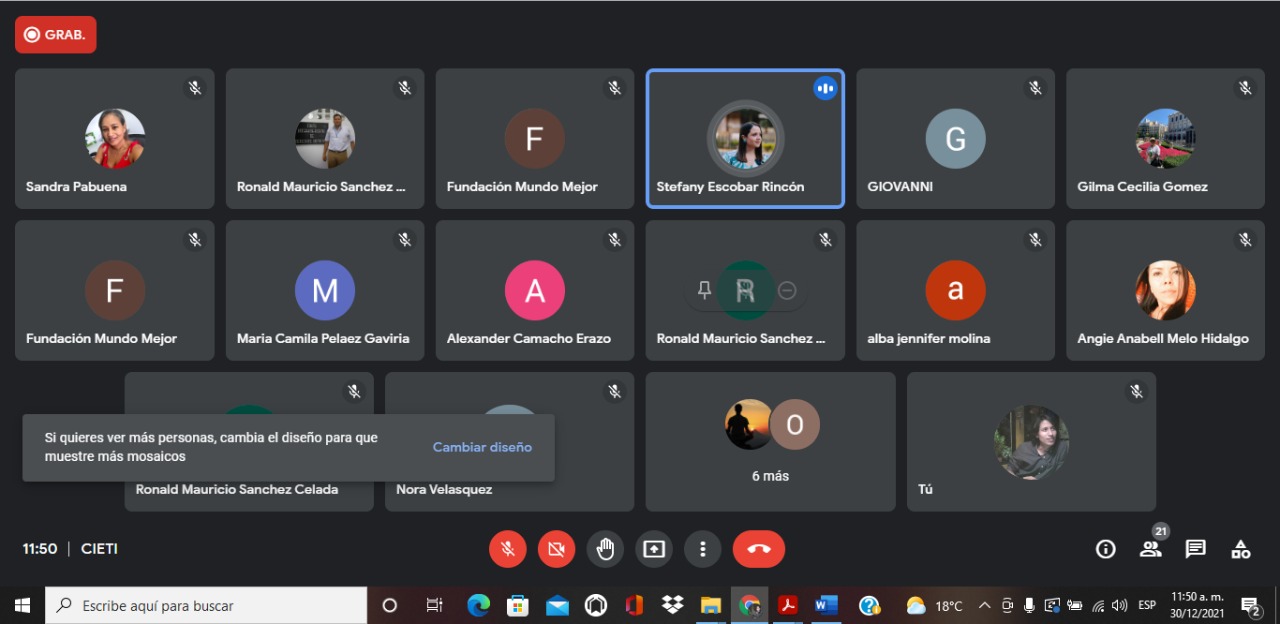The width and height of the screenshot is (1280, 624).
Task: Open the more options three-dot menu
Action: tap(703, 549)
